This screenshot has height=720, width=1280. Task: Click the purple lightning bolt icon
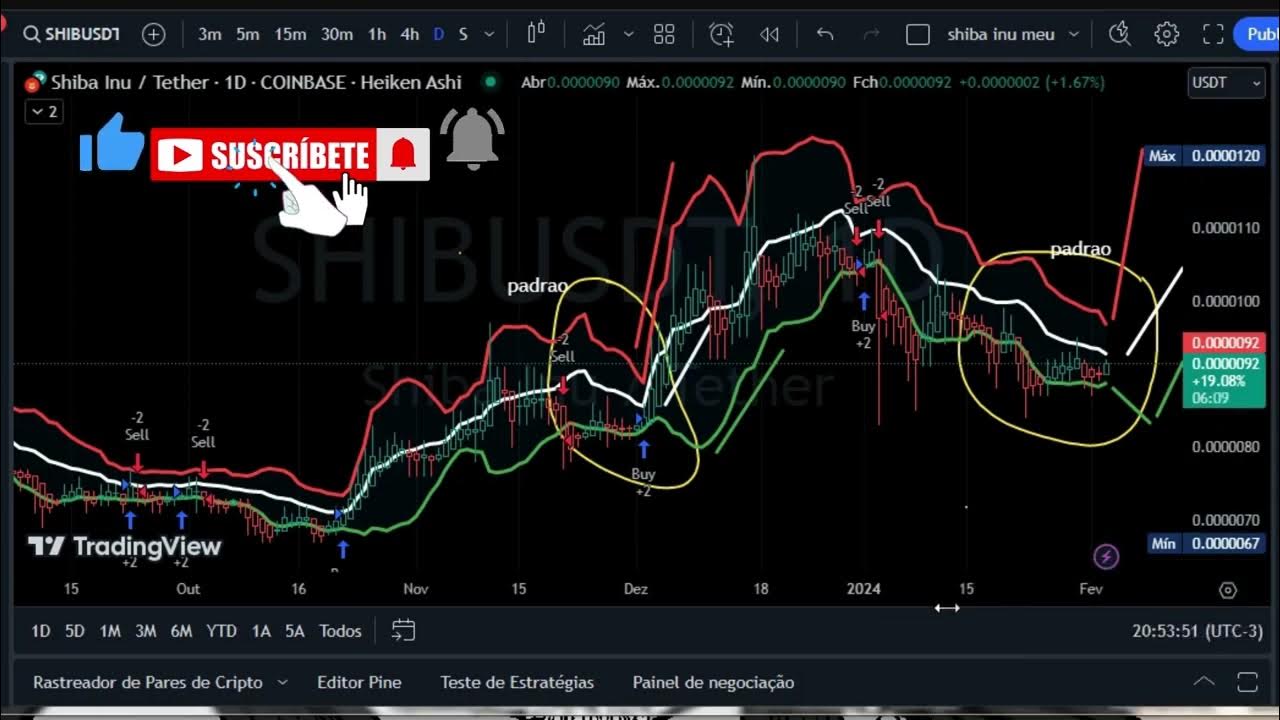click(x=1105, y=556)
